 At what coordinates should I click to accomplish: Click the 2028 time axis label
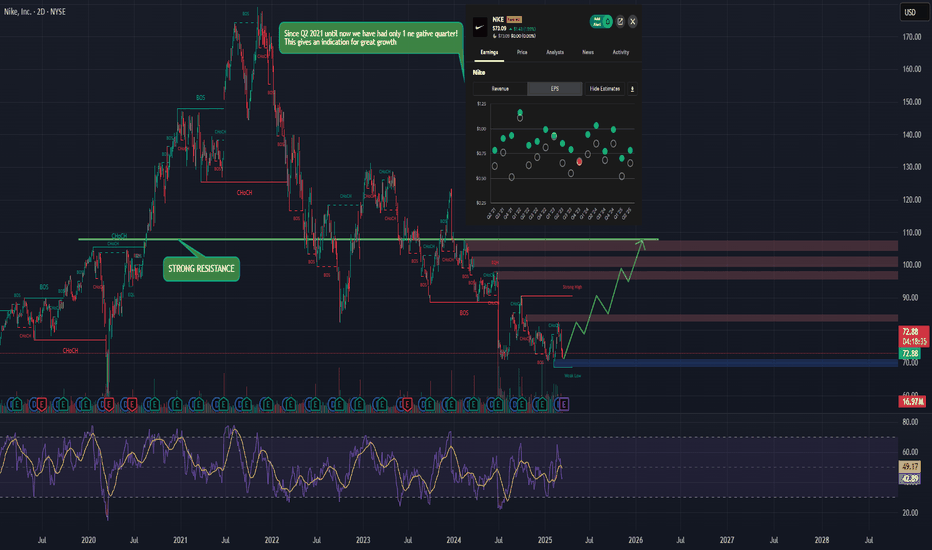pyautogui.click(x=821, y=540)
